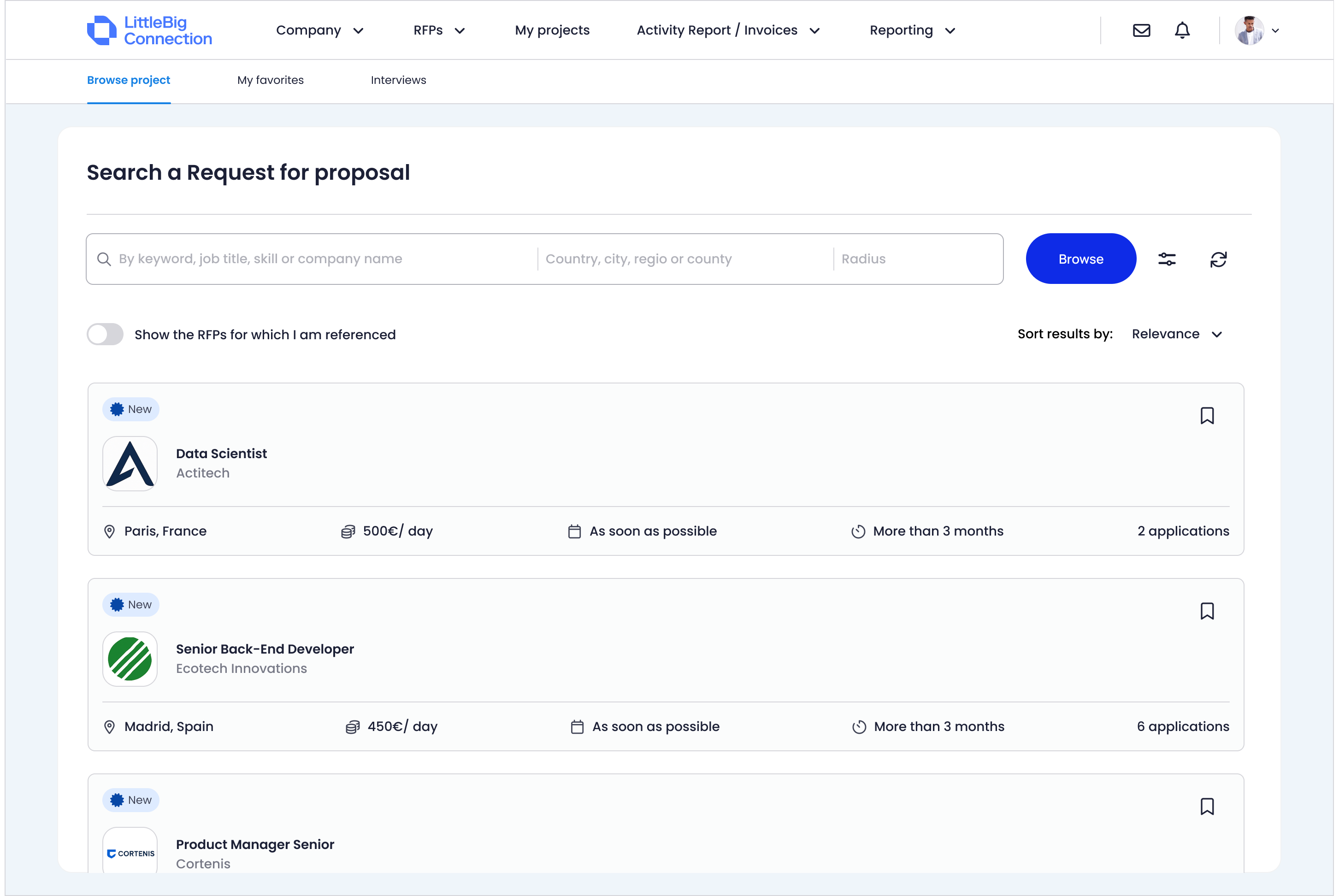Click the Madrid, Spain location text

pos(169,727)
